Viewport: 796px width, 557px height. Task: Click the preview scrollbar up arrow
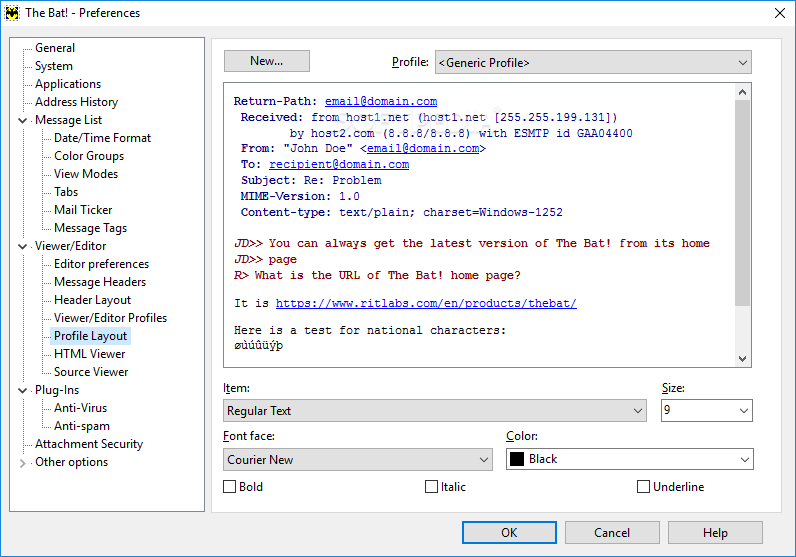[x=742, y=92]
